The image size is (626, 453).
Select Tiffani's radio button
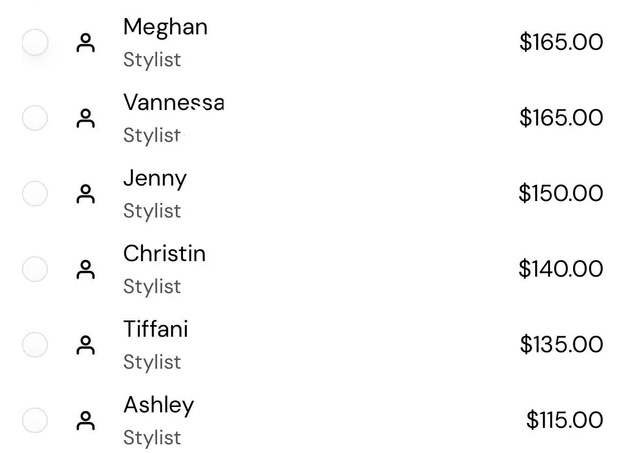tap(35, 344)
